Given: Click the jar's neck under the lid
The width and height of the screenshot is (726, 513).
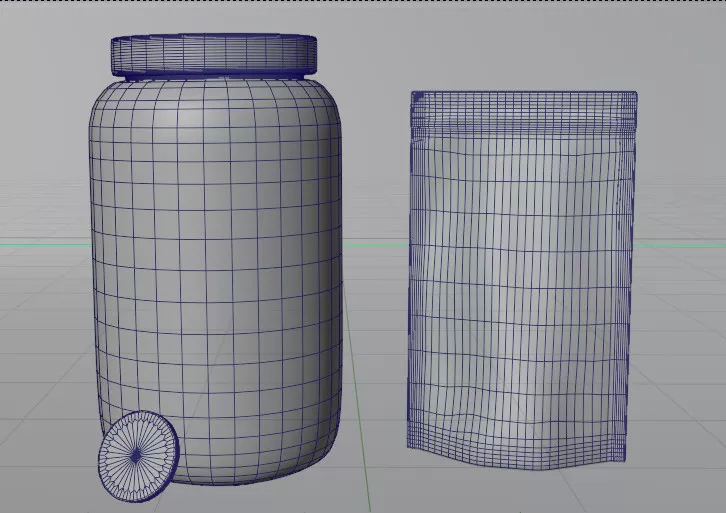Looking at the screenshot, I should click(x=213, y=76).
